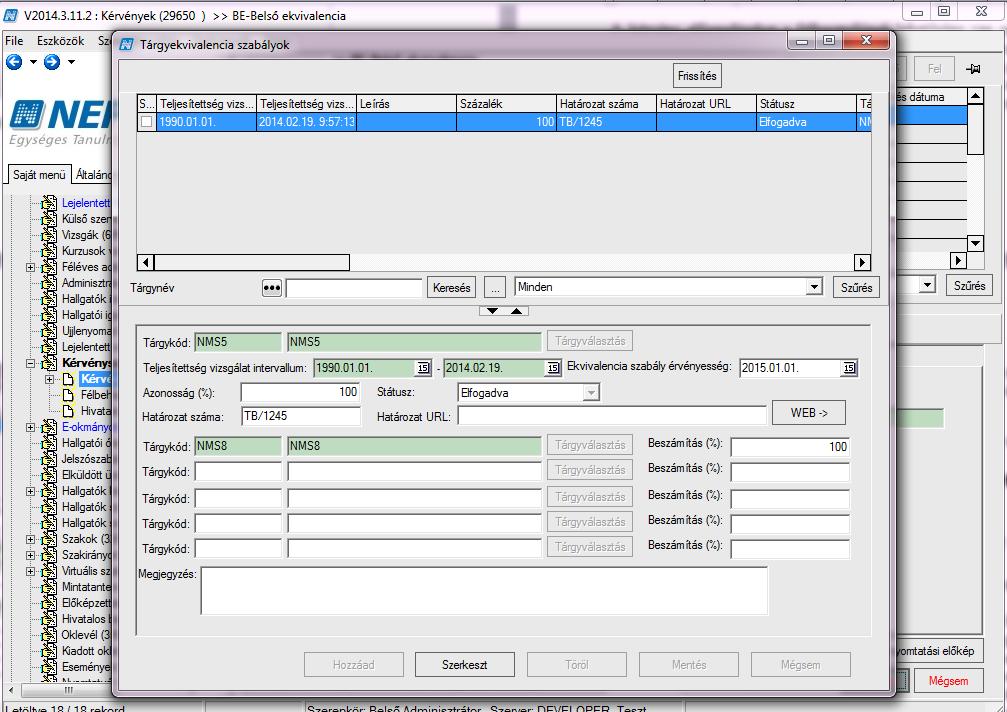Click the back navigation arrow icon
Viewport: 1007px width, 712px height.
(14, 62)
